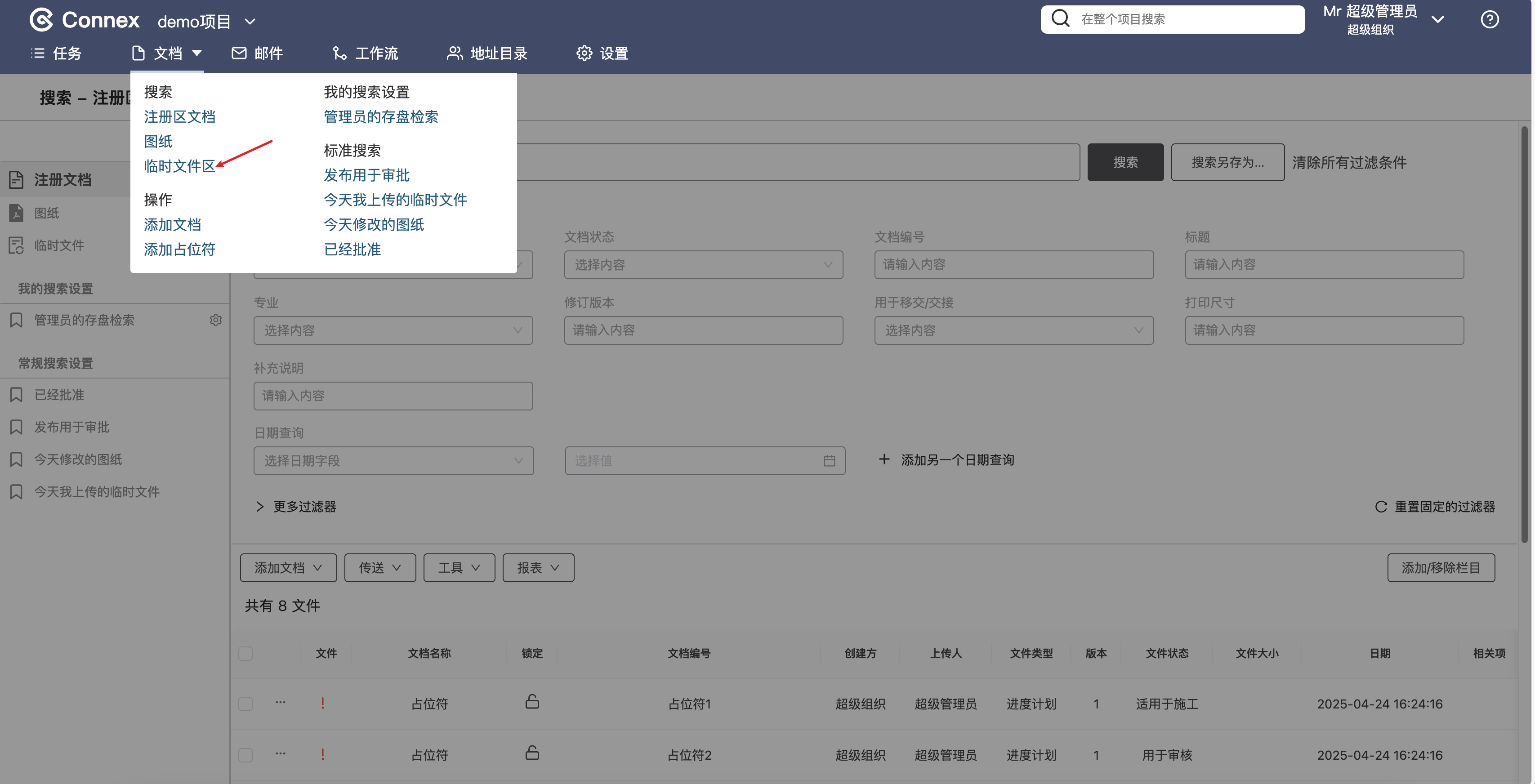Click the 添加占位符 link in the menu
Screen dimensions: 1535x784
pos(179,249)
